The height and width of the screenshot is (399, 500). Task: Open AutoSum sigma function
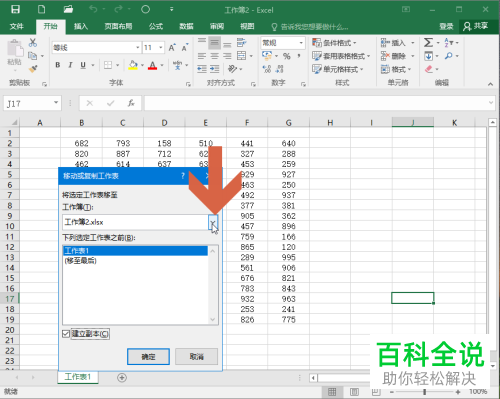coord(428,42)
